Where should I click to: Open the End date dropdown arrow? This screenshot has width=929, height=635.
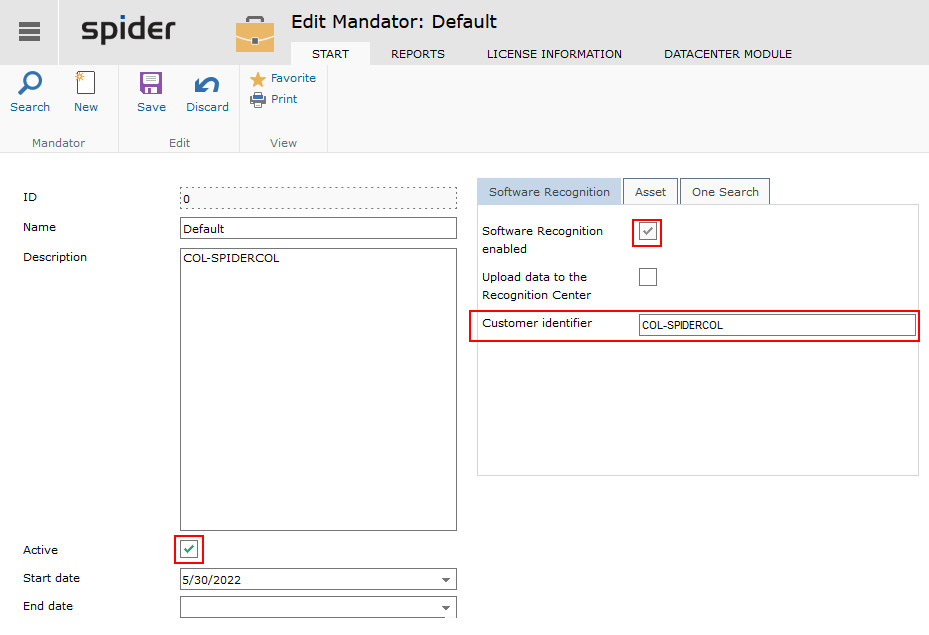tap(446, 608)
